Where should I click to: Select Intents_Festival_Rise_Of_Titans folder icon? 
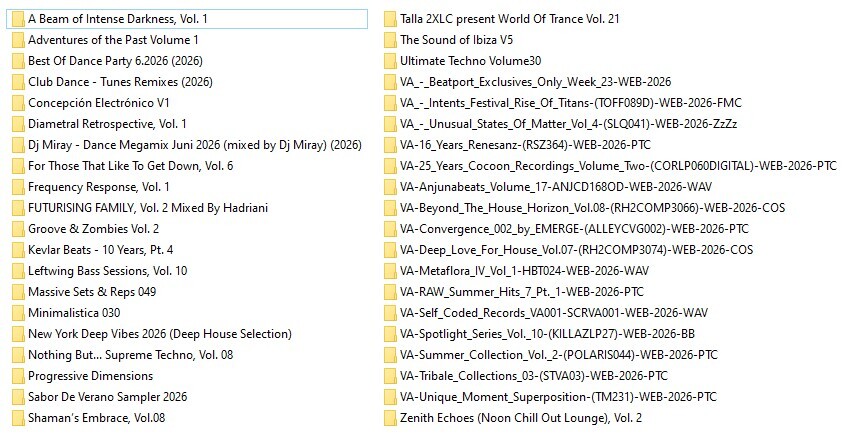390,103
